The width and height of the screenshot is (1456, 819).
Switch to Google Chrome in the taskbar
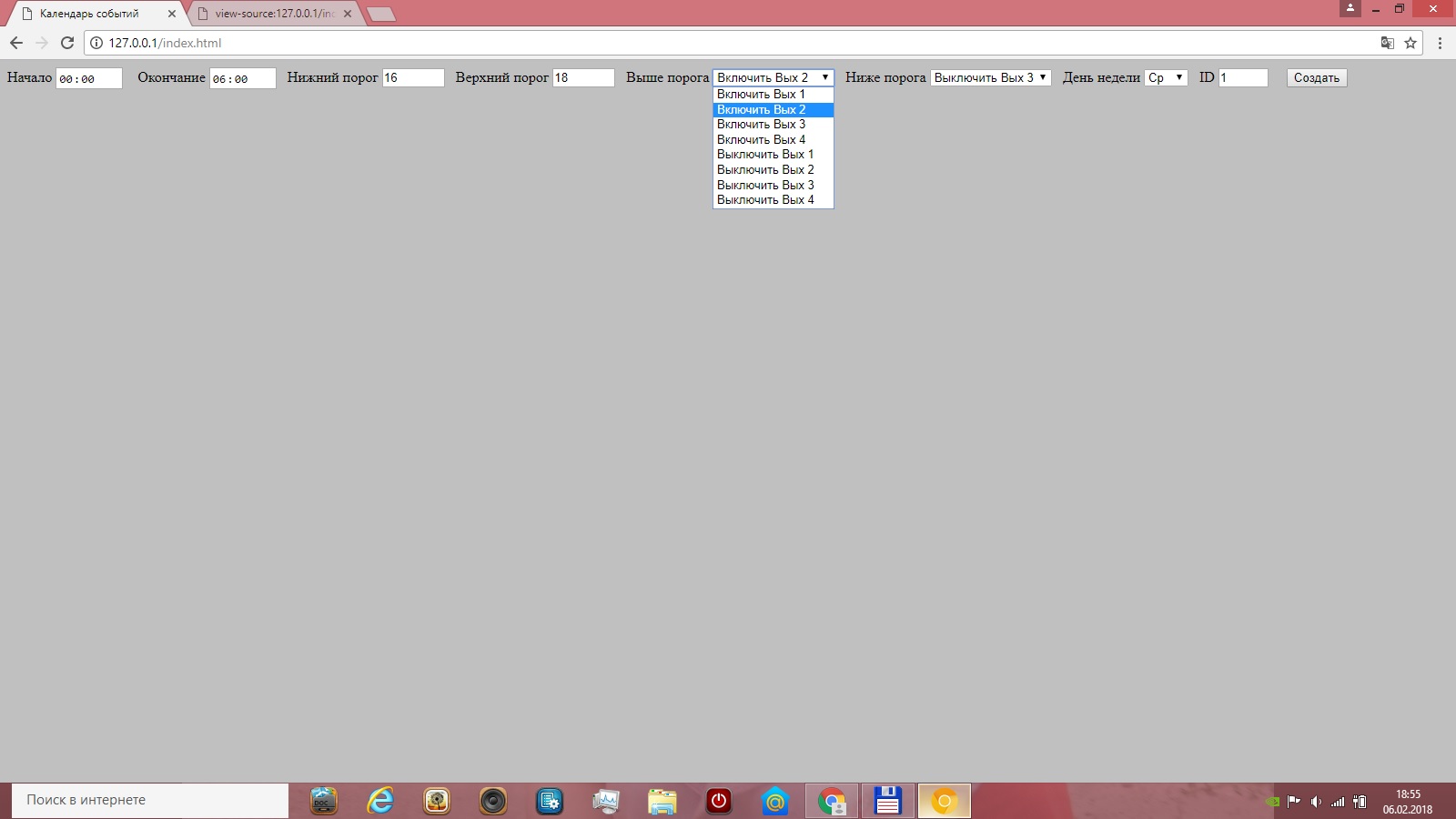point(832,801)
